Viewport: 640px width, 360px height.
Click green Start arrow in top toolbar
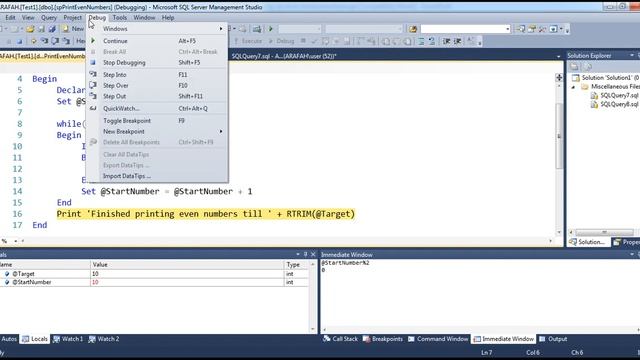pos(271,29)
